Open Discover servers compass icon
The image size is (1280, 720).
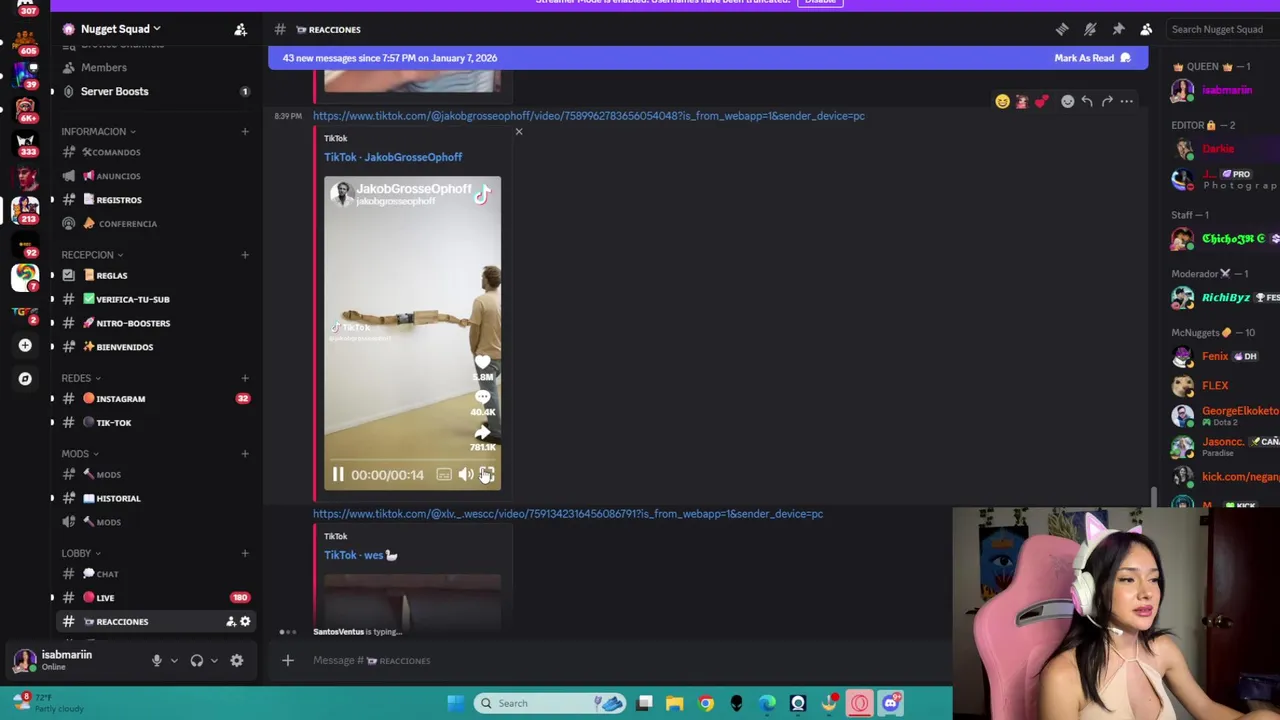point(25,379)
